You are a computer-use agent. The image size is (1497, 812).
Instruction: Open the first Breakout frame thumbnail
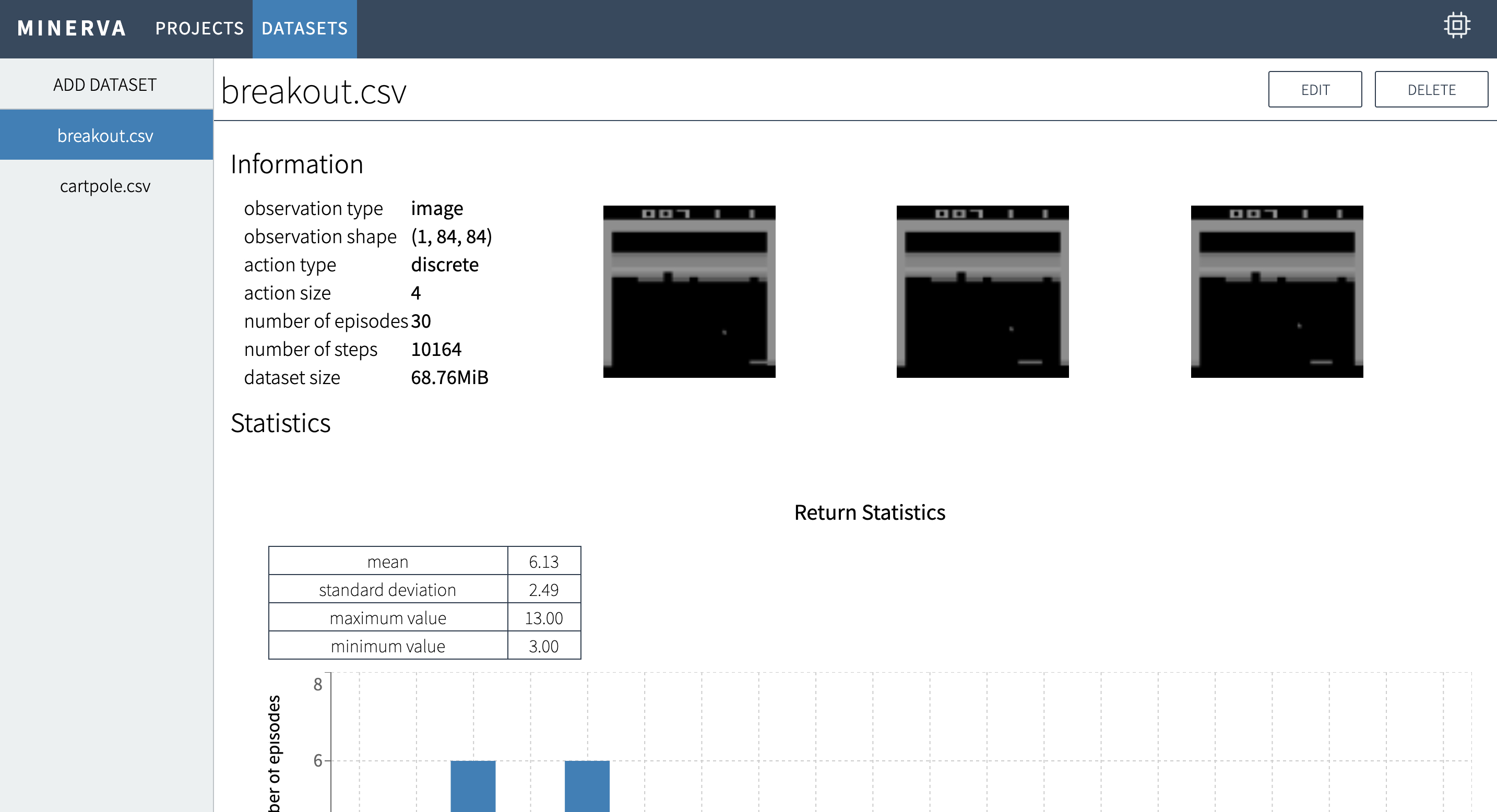689,292
